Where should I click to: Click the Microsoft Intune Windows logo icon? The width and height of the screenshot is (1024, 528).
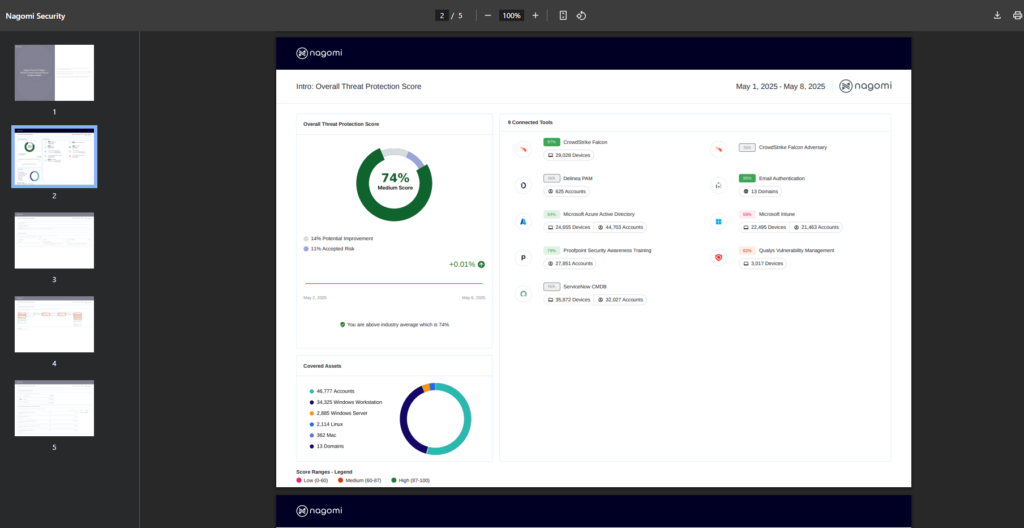click(x=718, y=222)
